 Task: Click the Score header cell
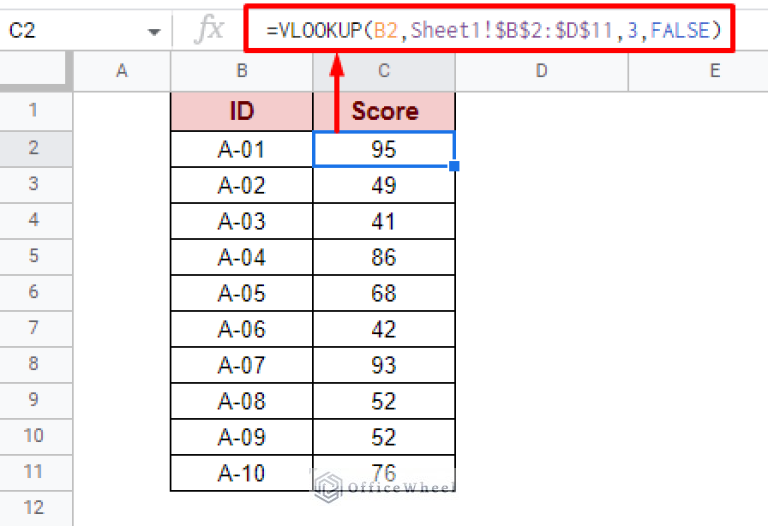point(384,111)
